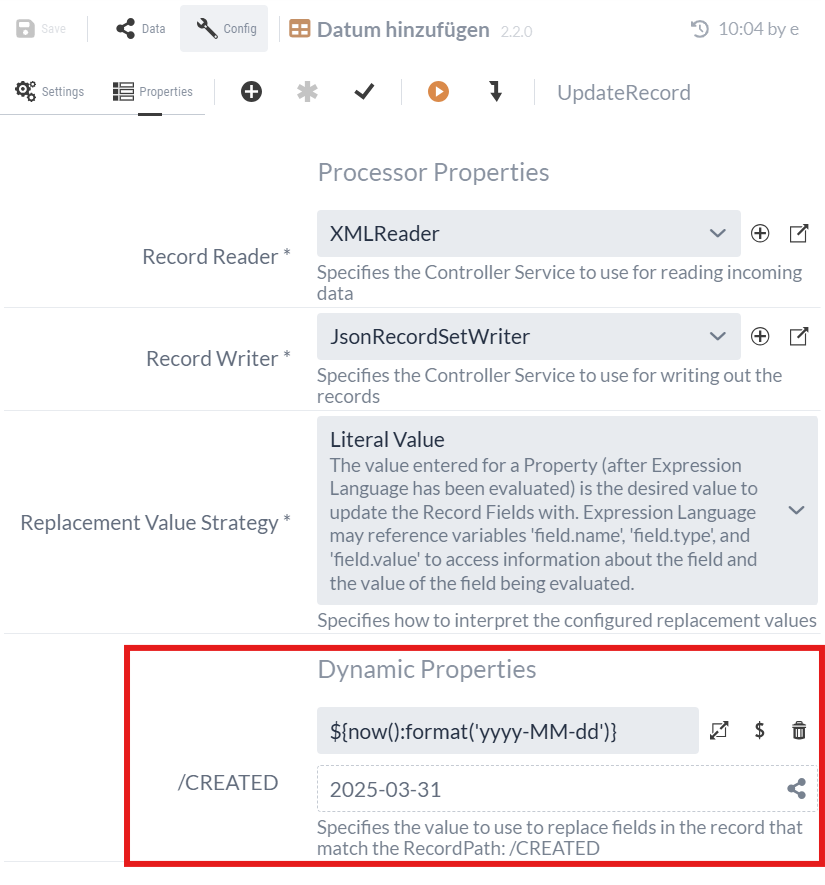Image resolution: width=825 pixels, height=885 pixels.
Task: Click the now() format expression field
Action: [500, 731]
